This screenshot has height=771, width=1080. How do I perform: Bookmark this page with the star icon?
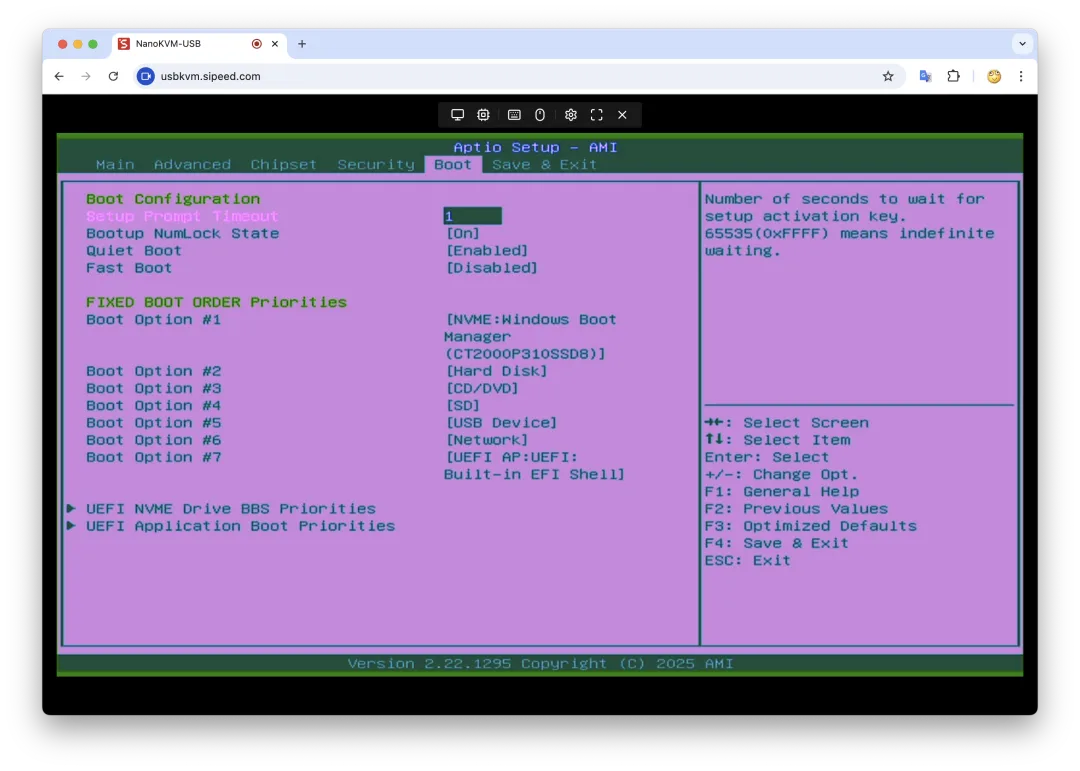[x=888, y=76]
